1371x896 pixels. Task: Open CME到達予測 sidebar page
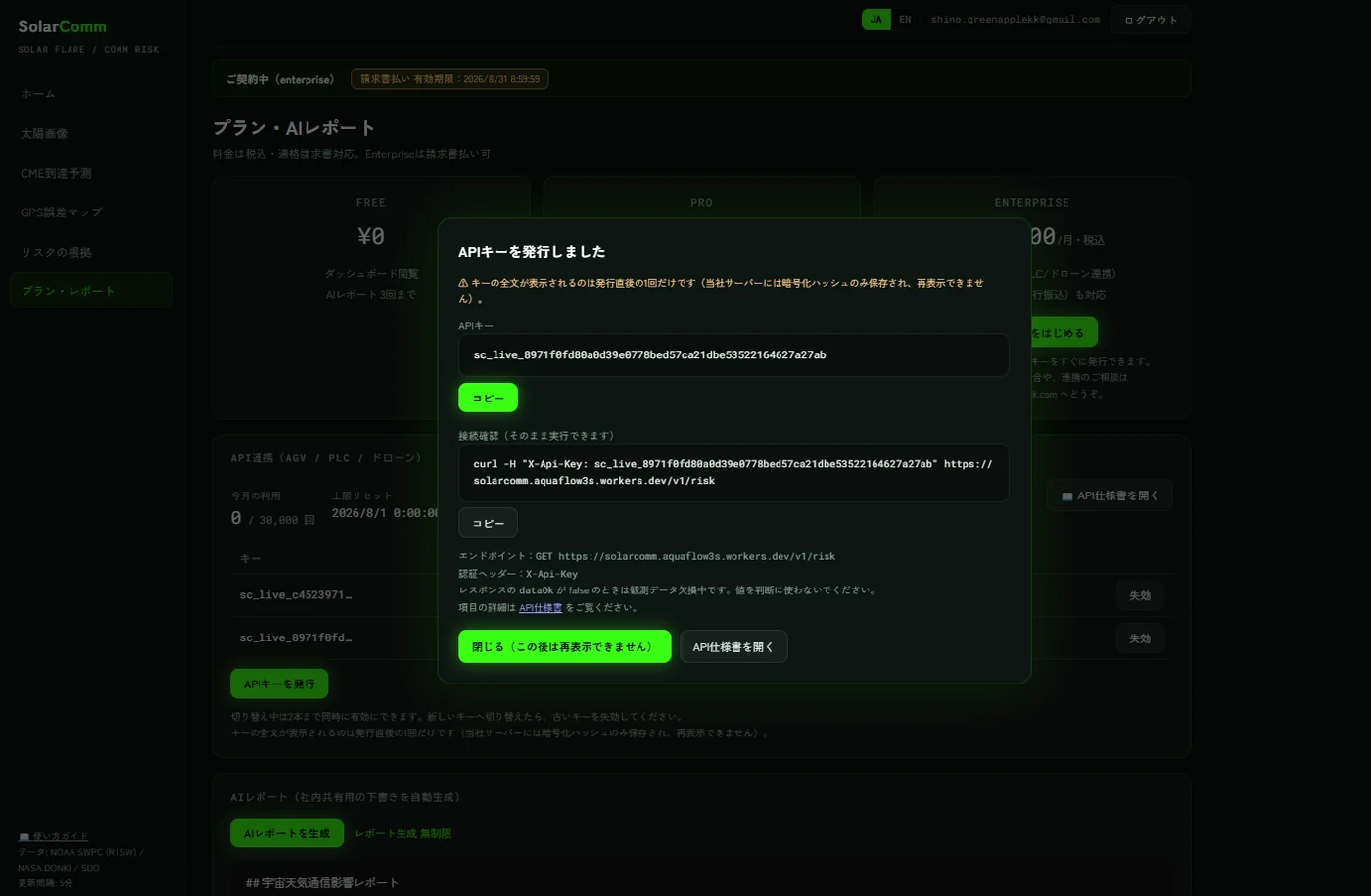coord(91,173)
